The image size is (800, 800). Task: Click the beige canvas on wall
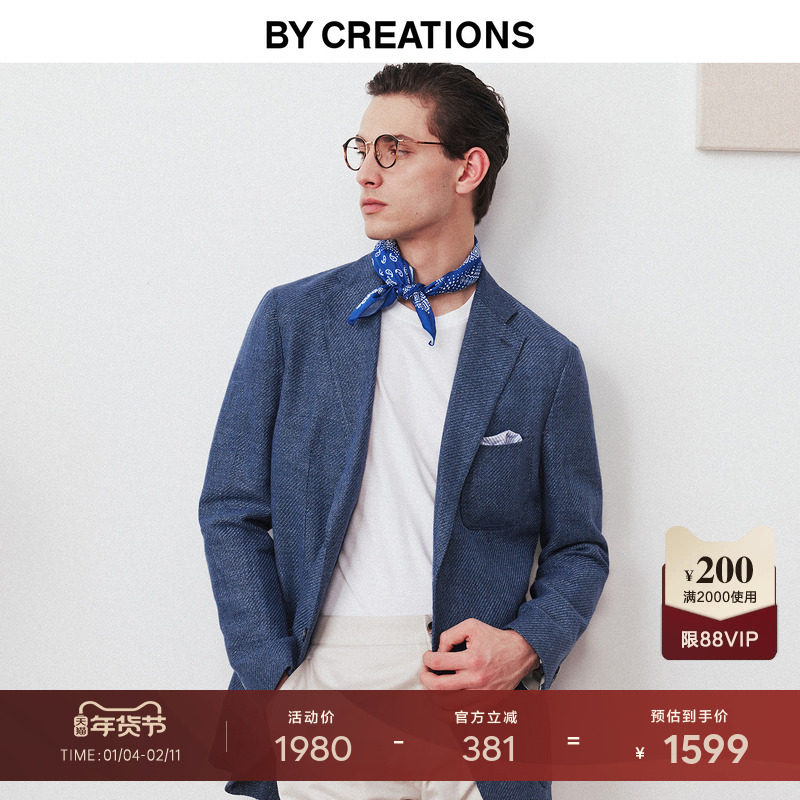tap(747, 106)
